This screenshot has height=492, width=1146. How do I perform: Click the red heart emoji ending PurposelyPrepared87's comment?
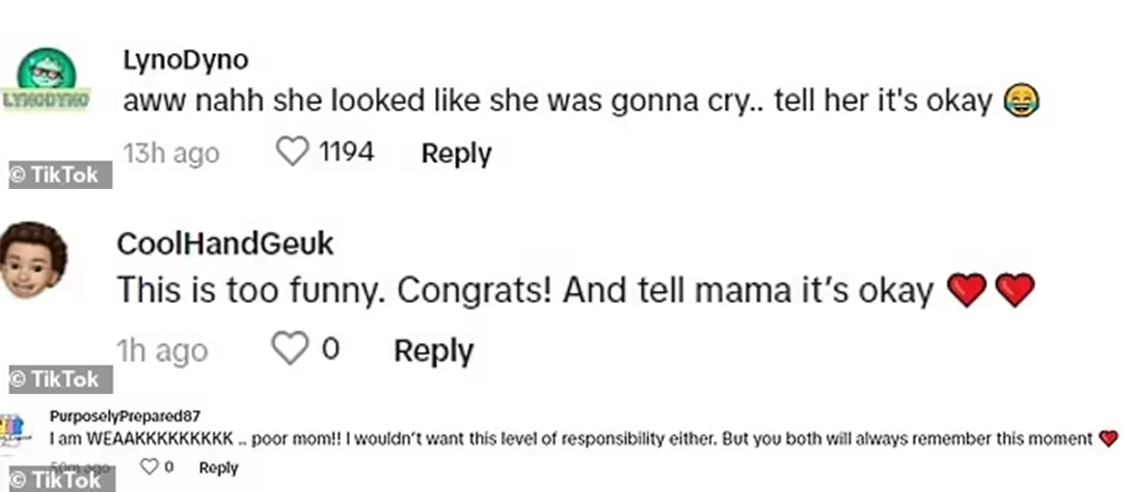(1108, 439)
